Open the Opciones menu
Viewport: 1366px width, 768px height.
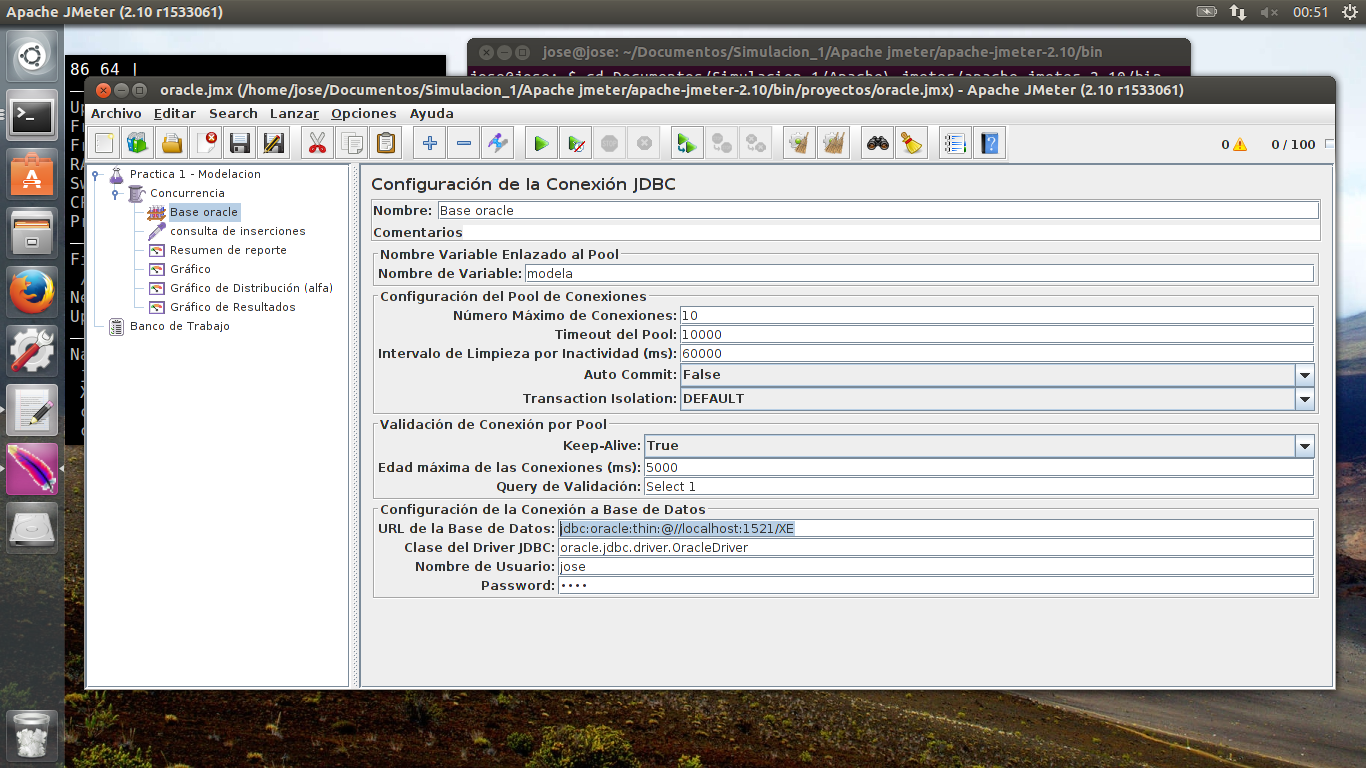click(x=364, y=114)
